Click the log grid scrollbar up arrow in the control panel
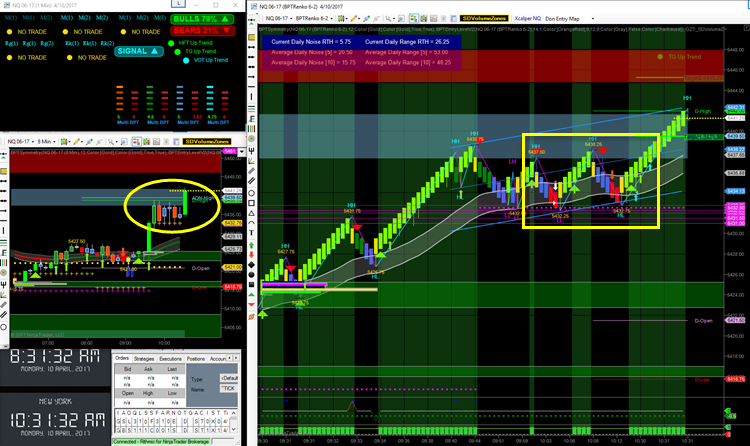Image resolution: width=750 pixels, height=446 pixels. [234, 413]
